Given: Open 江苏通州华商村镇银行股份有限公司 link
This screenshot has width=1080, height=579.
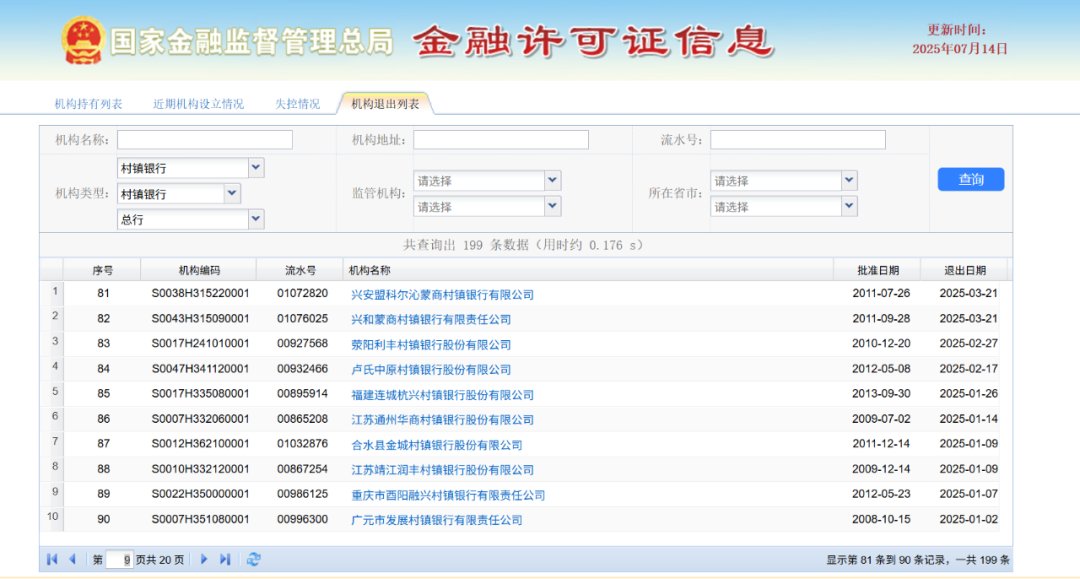Looking at the screenshot, I should 442,420.
